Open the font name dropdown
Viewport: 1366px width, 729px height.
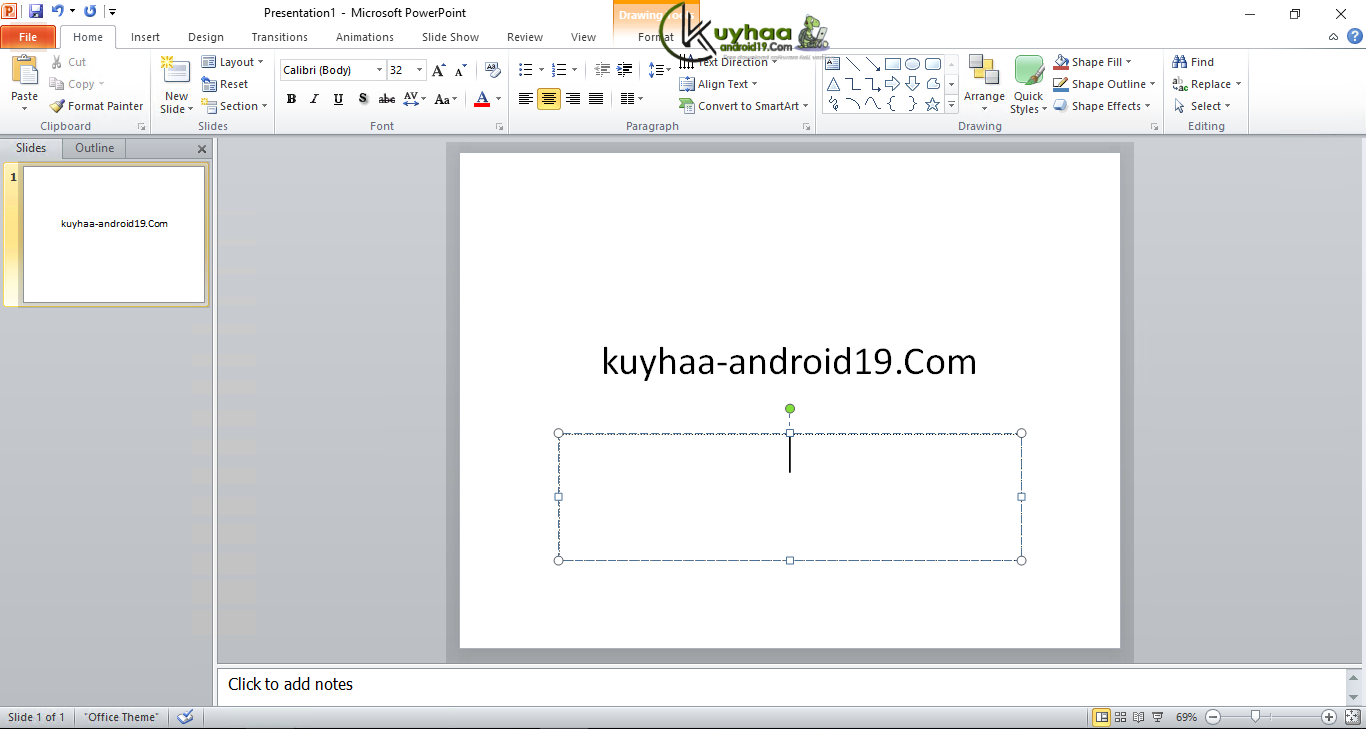click(380, 70)
